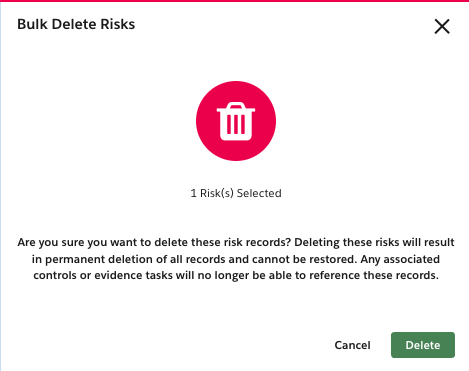Click the red trash can icon
469x371 pixels.
click(236, 121)
